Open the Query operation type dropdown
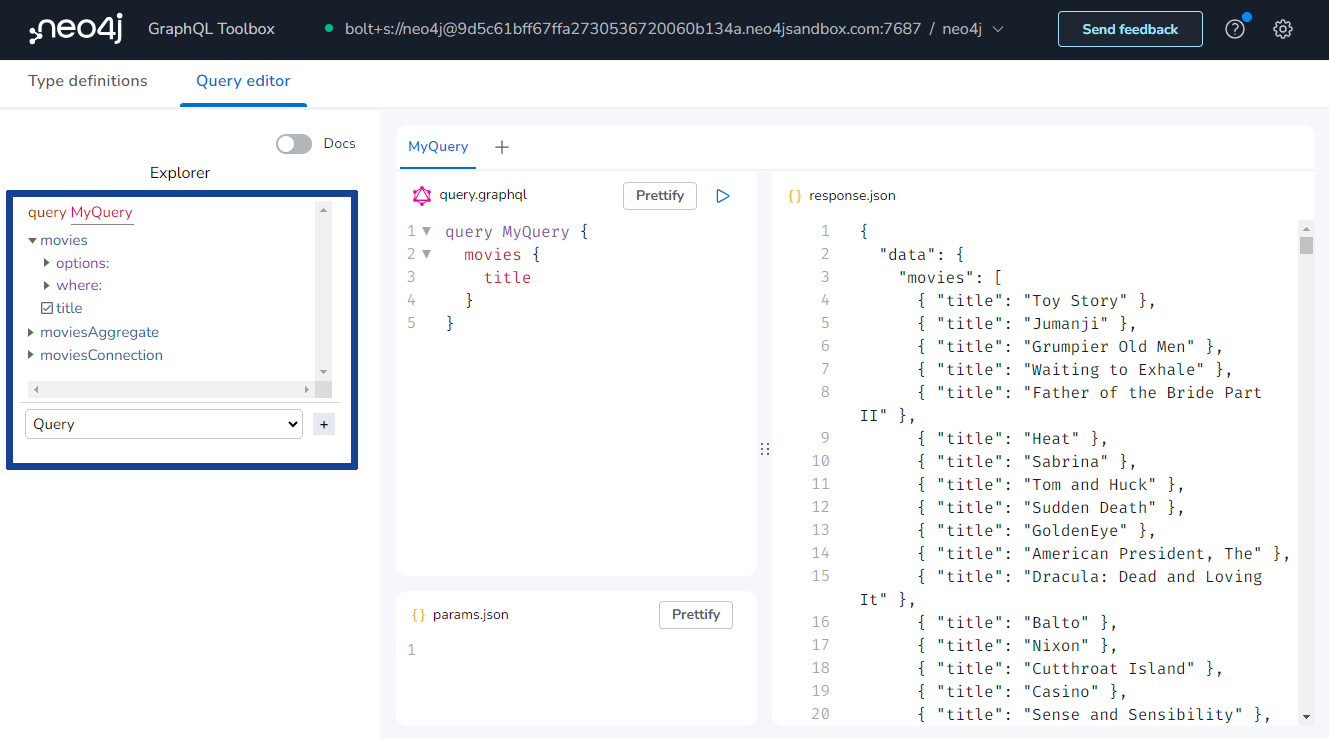The width and height of the screenshot is (1329, 738). click(x=163, y=424)
